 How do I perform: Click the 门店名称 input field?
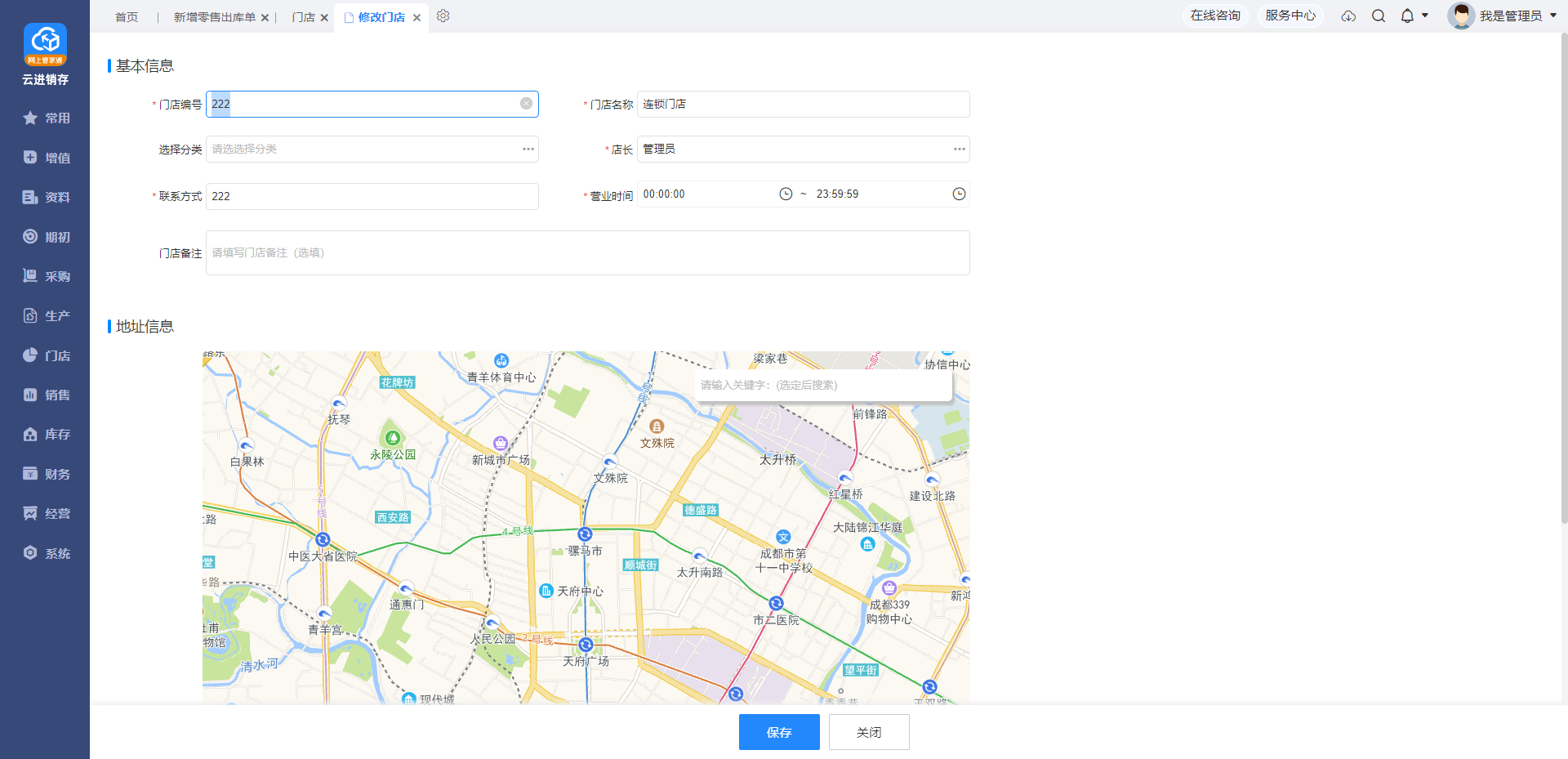[x=804, y=104]
